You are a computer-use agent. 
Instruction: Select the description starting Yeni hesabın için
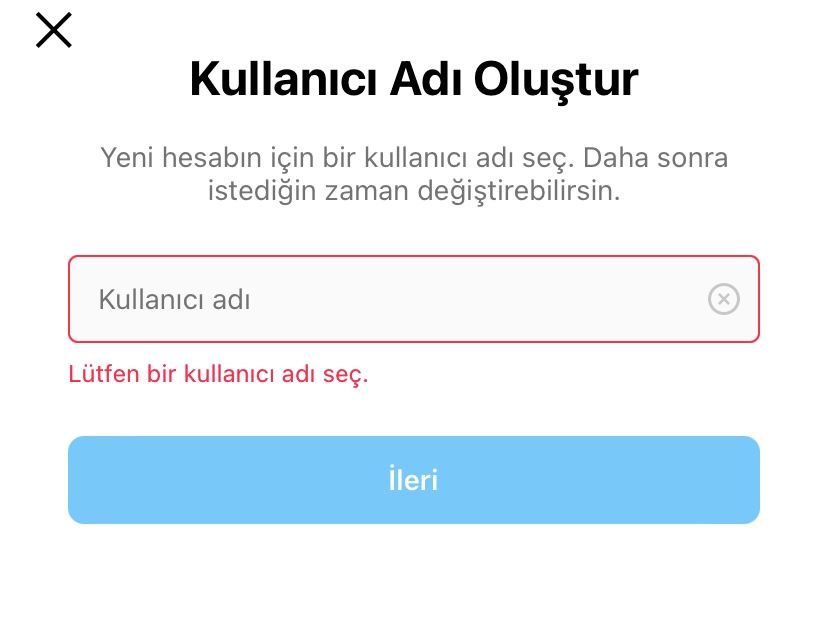[414, 174]
